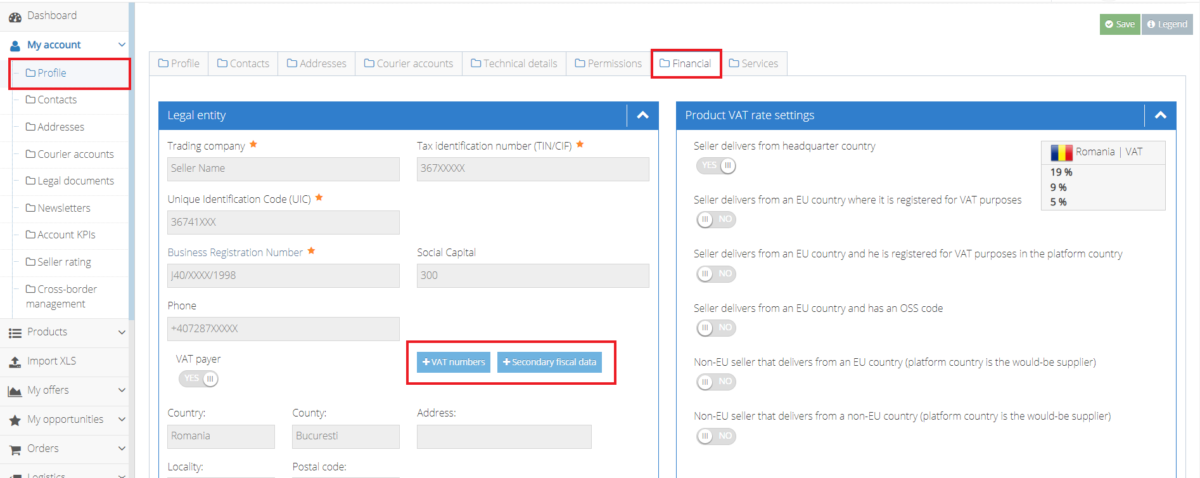Expand the Orders menu chevron
Screen dimensions: 1200x478
tap(122, 449)
